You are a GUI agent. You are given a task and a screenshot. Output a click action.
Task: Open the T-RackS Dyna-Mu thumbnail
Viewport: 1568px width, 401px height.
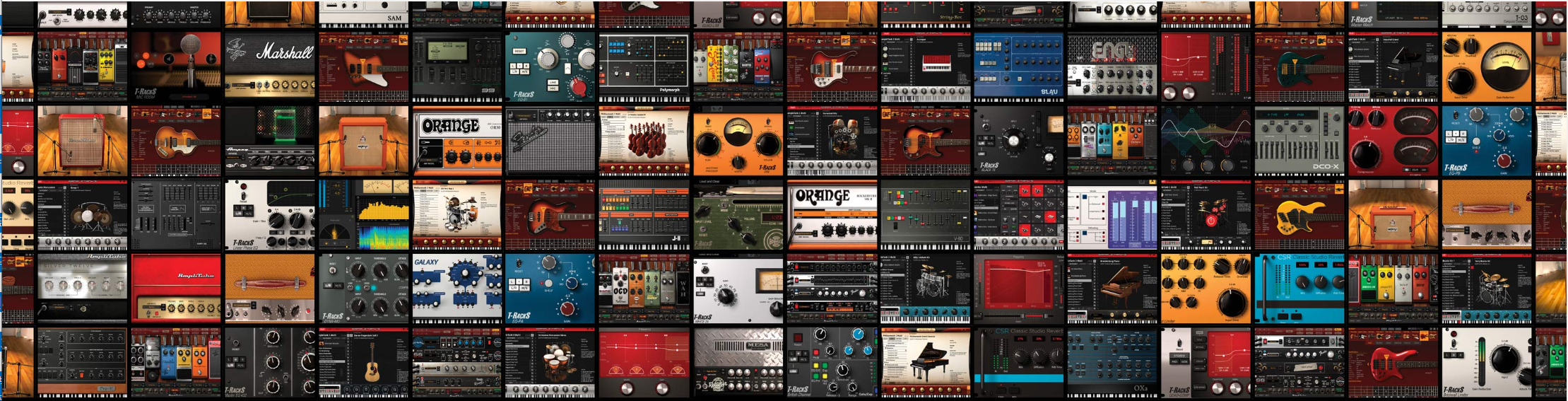[x=363, y=289]
